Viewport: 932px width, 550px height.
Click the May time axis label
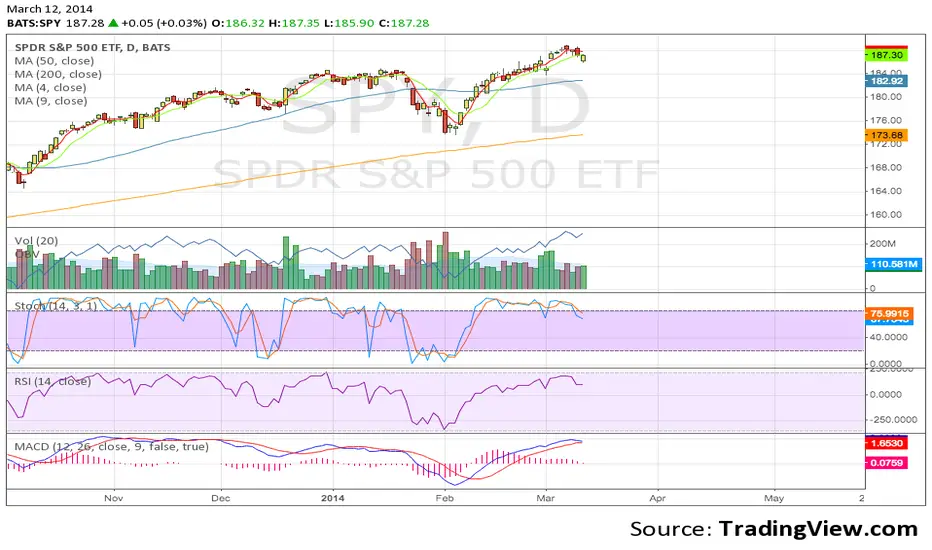coord(774,498)
